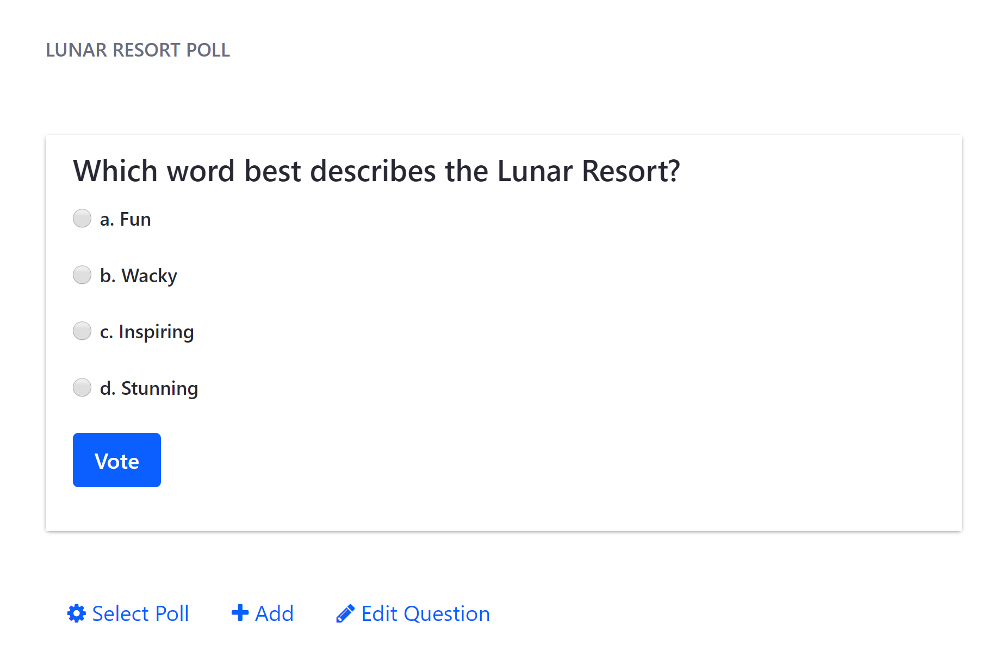Click the word "Question" in Edit Question
The height and width of the screenshot is (646, 1000).
click(x=447, y=613)
